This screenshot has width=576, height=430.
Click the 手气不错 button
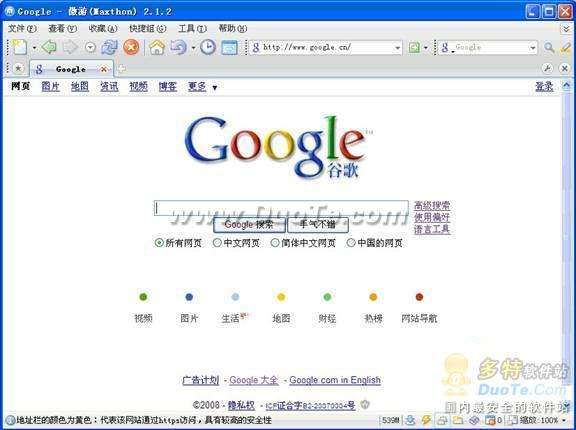point(318,224)
